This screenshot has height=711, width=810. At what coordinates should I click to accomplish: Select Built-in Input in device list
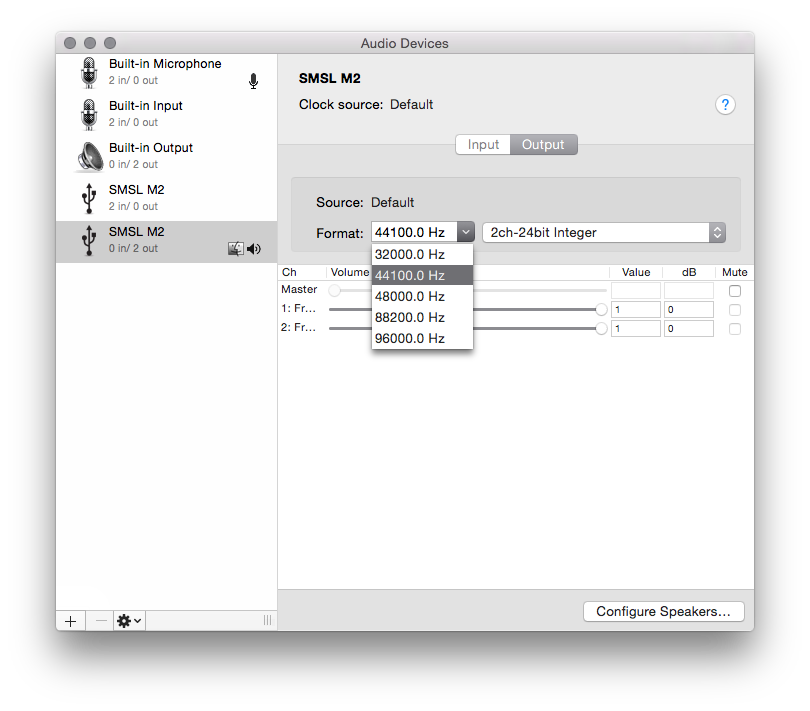click(166, 114)
